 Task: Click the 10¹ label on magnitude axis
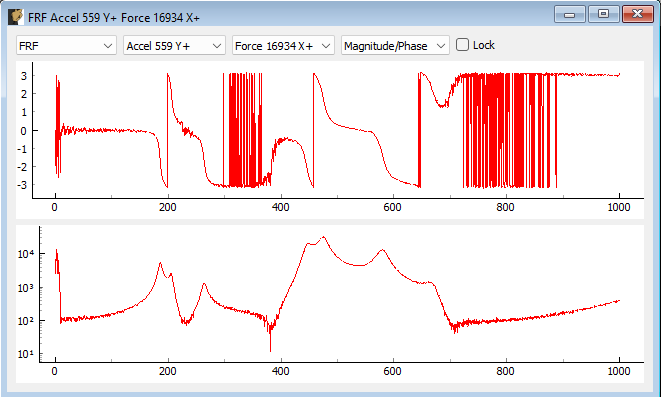pyautogui.click(x=26, y=354)
